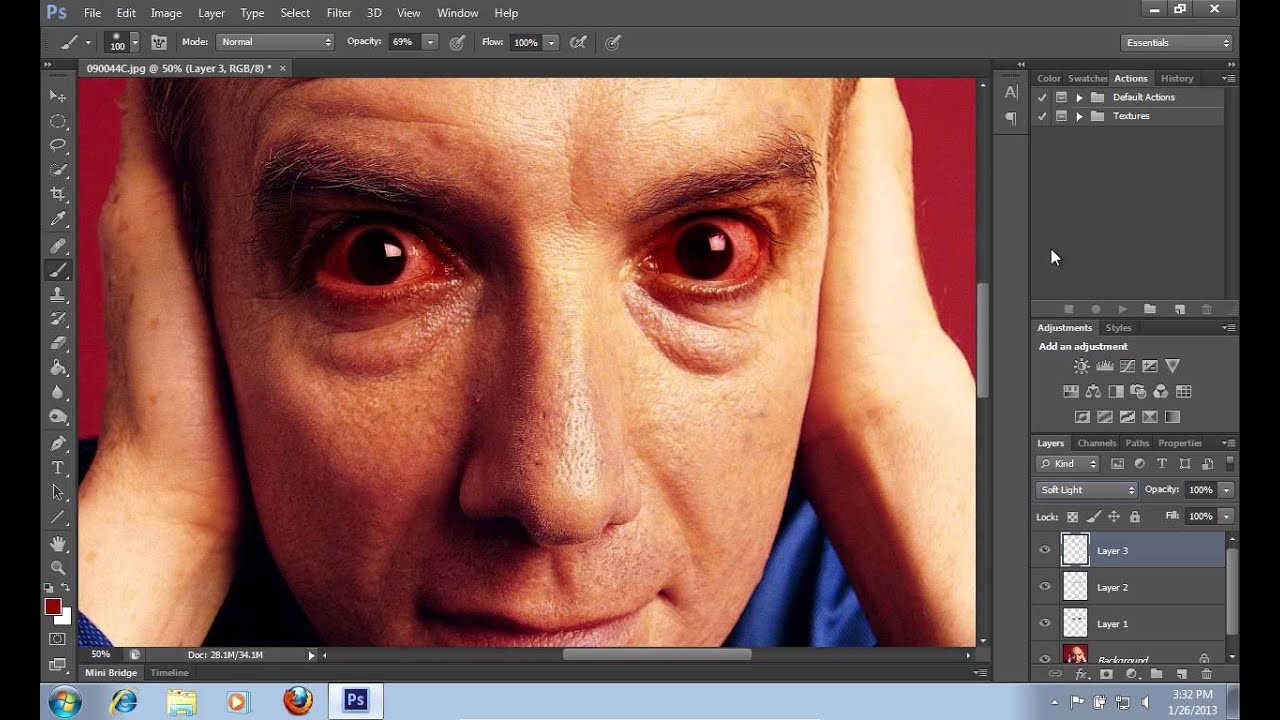Select the Pen tool

click(58, 443)
